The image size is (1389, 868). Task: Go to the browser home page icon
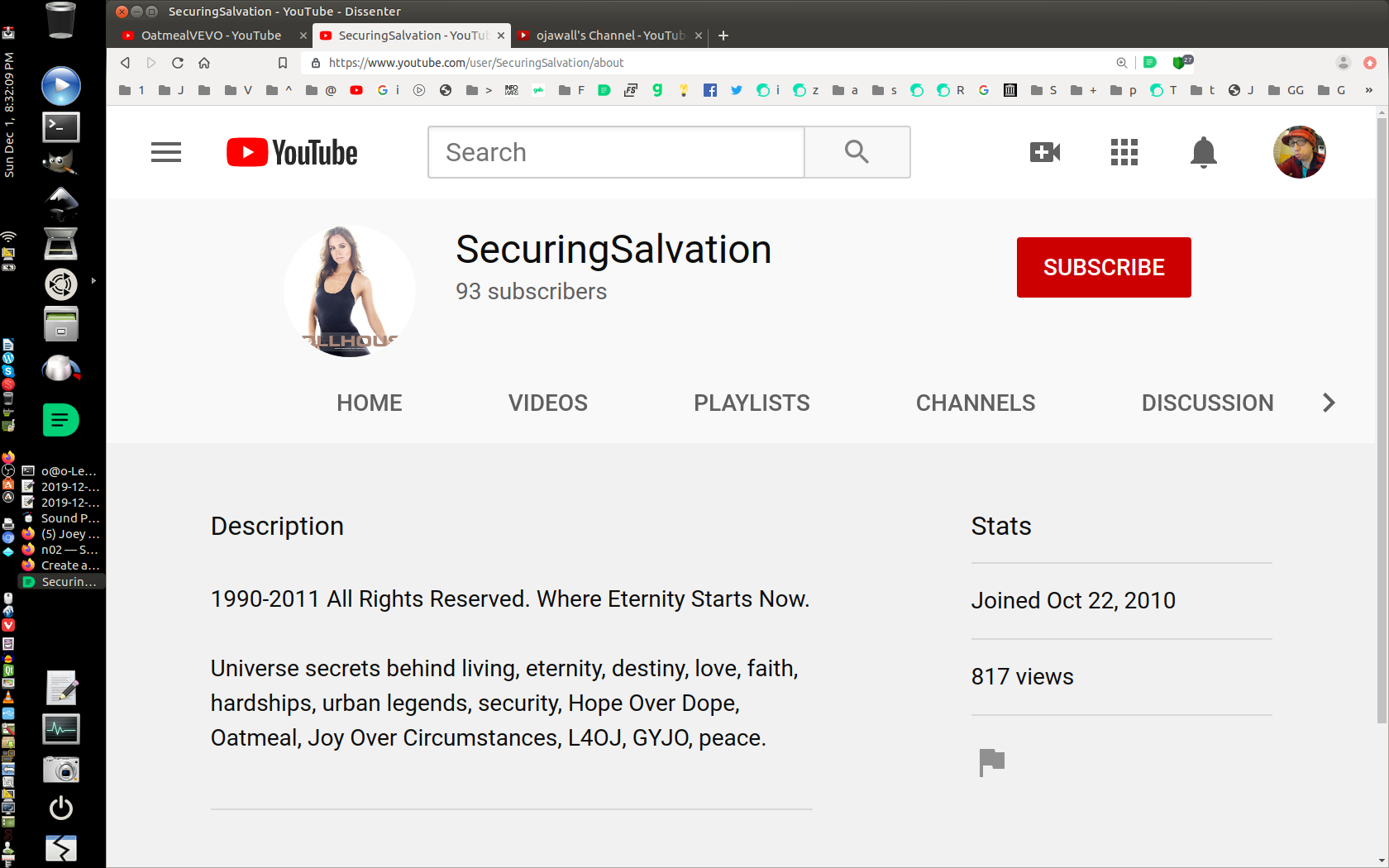204,63
